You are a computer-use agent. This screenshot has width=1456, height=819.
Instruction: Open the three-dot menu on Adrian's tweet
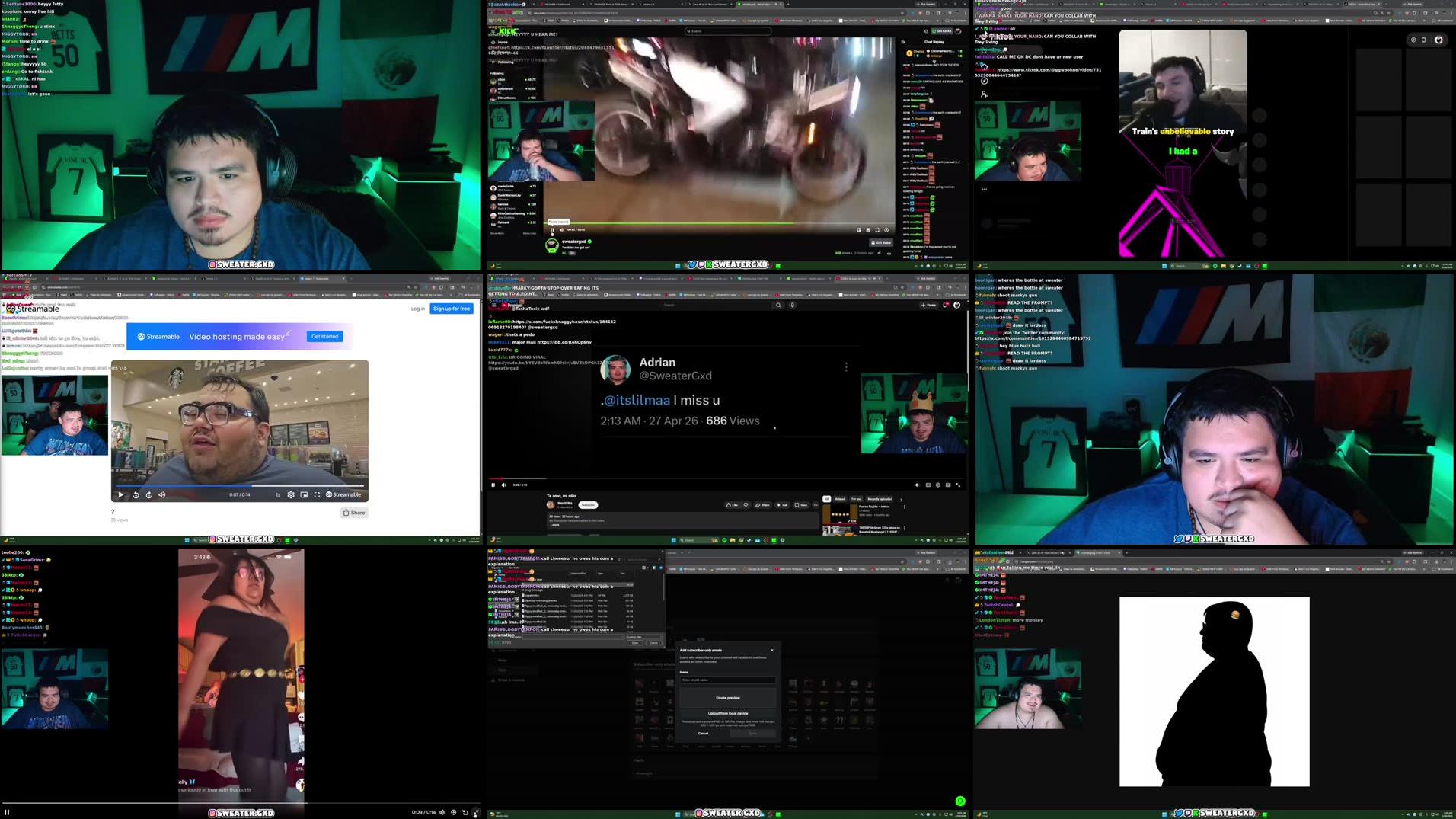click(x=847, y=366)
